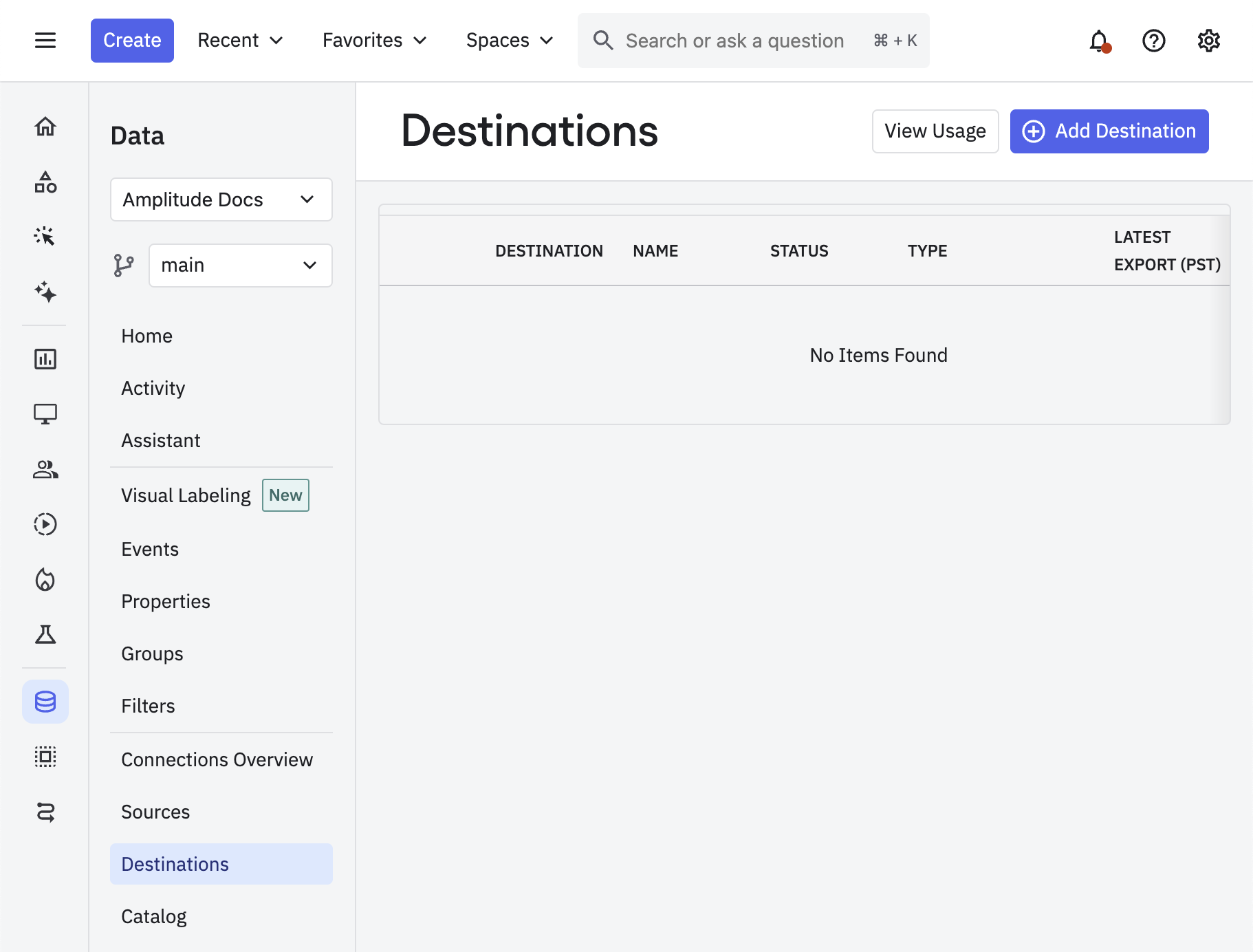Open the Recent menu
The image size is (1253, 952).
click(239, 40)
